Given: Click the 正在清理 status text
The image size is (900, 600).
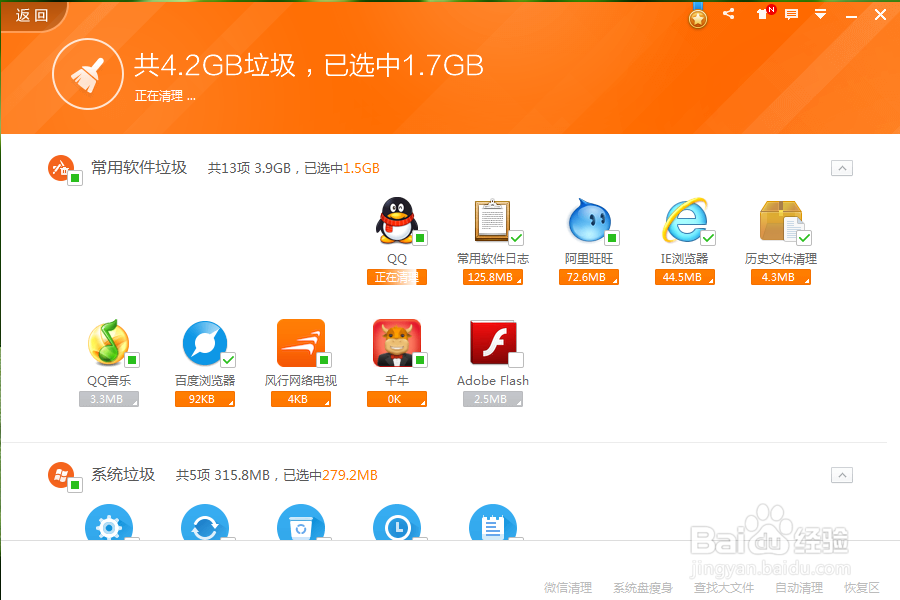Looking at the screenshot, I should 165,96.
